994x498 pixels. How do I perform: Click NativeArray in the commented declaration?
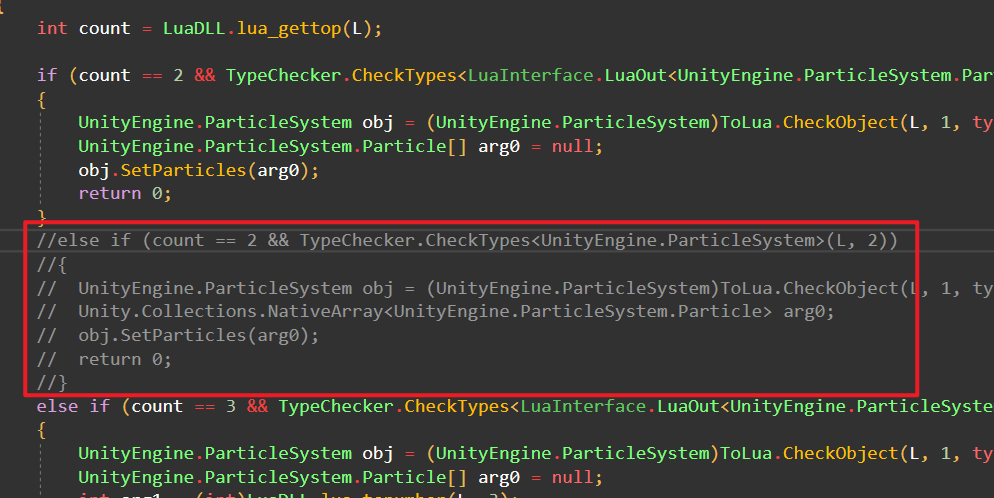pyautogui.click(x=325, y=312)
